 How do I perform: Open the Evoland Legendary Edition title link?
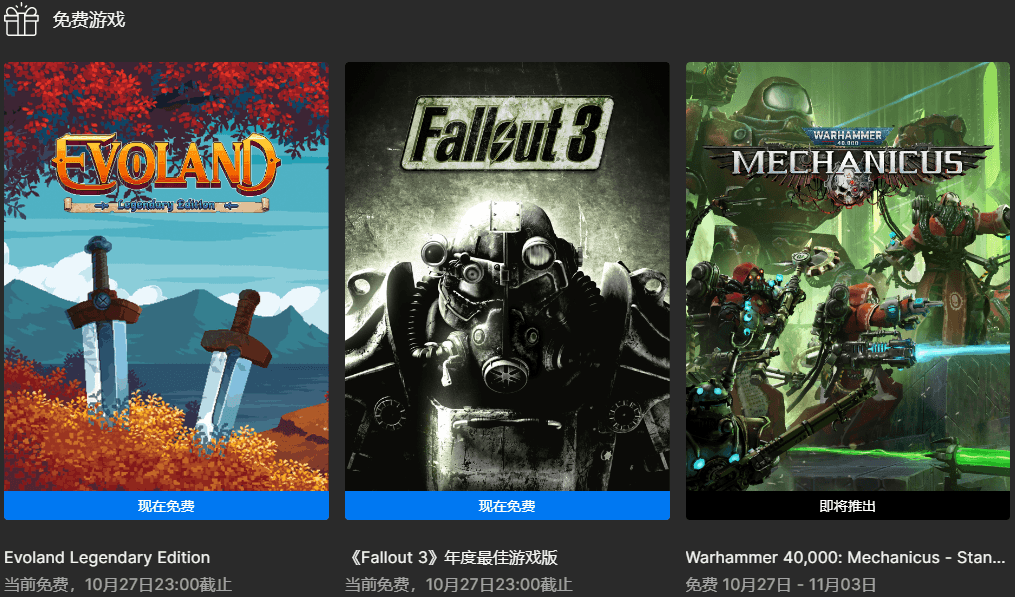pyautogui.click(x=107, y=558)
